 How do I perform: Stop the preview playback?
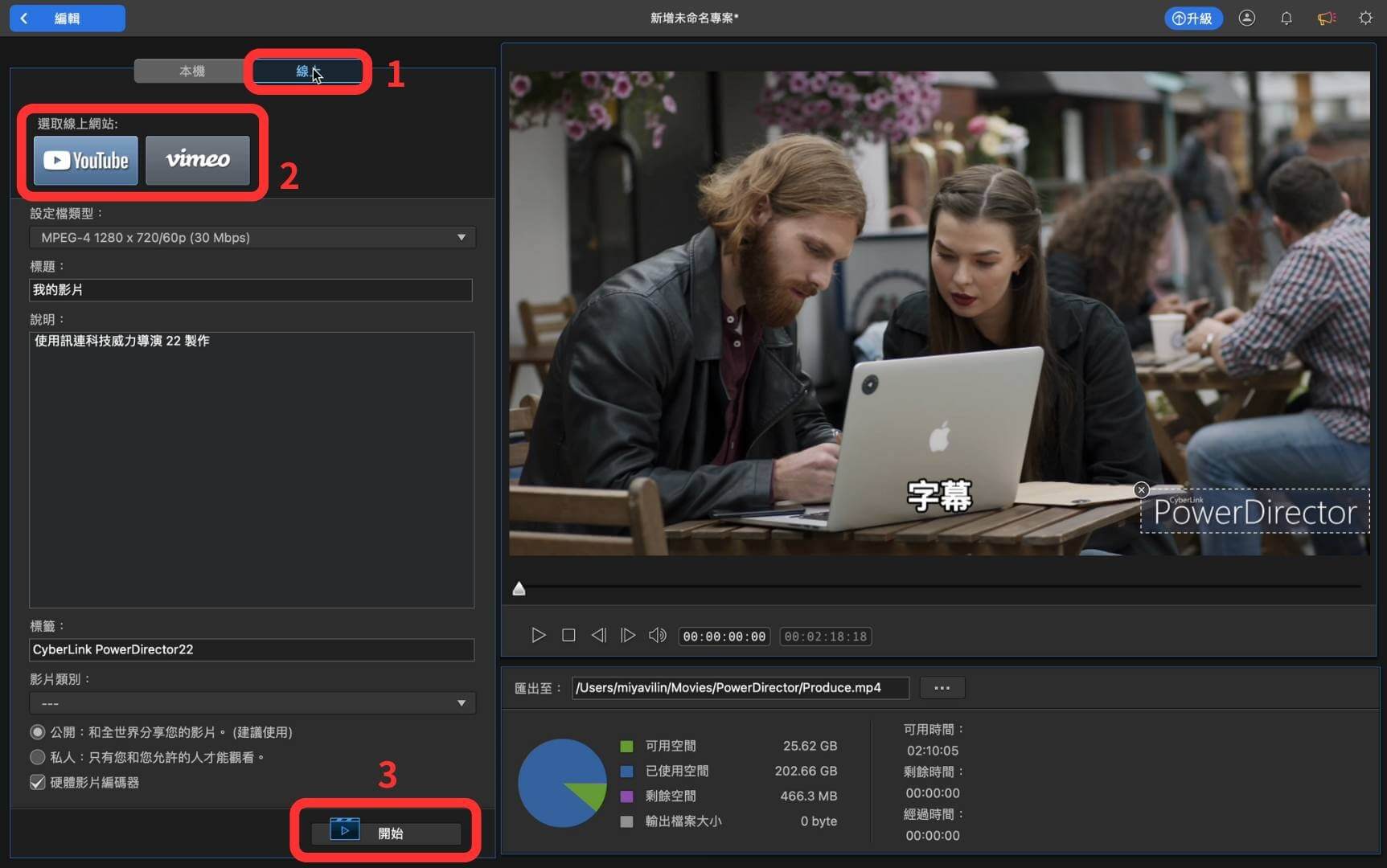(x=568, y=636)
